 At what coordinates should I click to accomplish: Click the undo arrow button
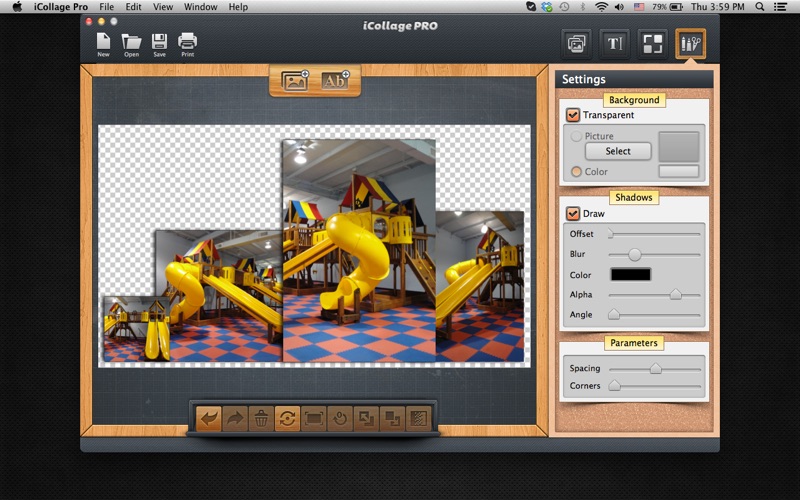point(208,418)
